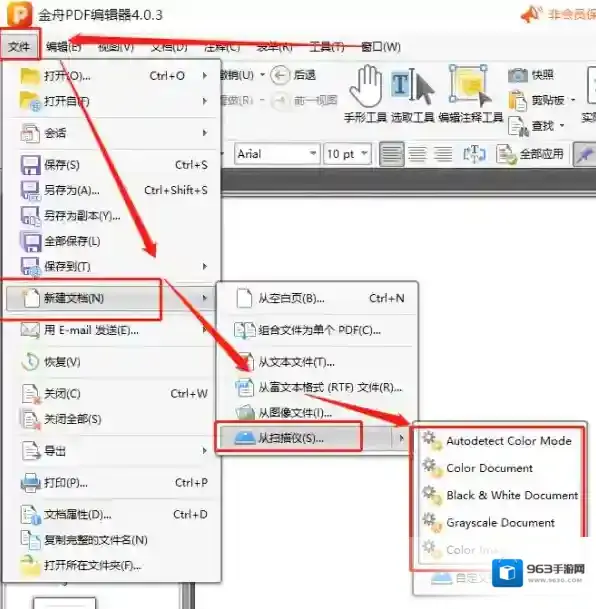Select Autodetect Color Mode scan option
Viewport: 596px width, 609px height.
click(499, 440)
